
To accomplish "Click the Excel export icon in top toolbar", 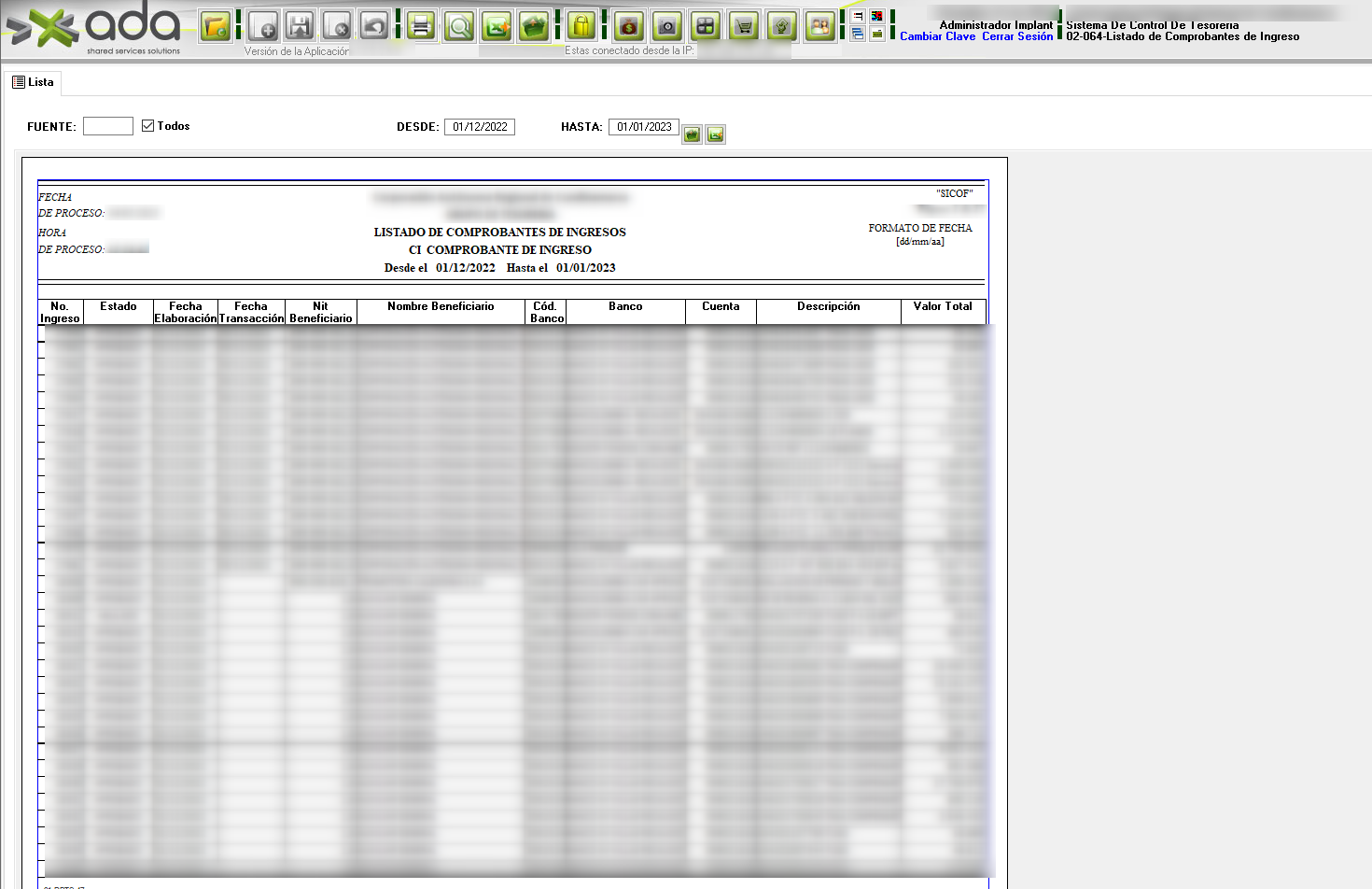I will [x=497, y=26].
